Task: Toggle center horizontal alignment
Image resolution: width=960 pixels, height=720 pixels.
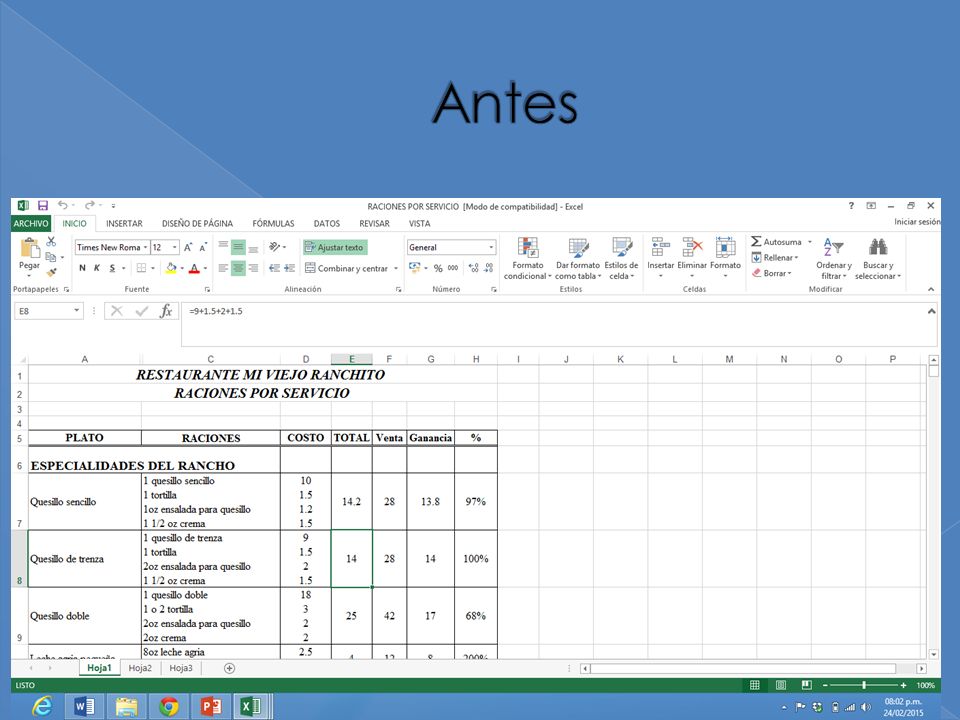Action: click(x=238, y=268)
